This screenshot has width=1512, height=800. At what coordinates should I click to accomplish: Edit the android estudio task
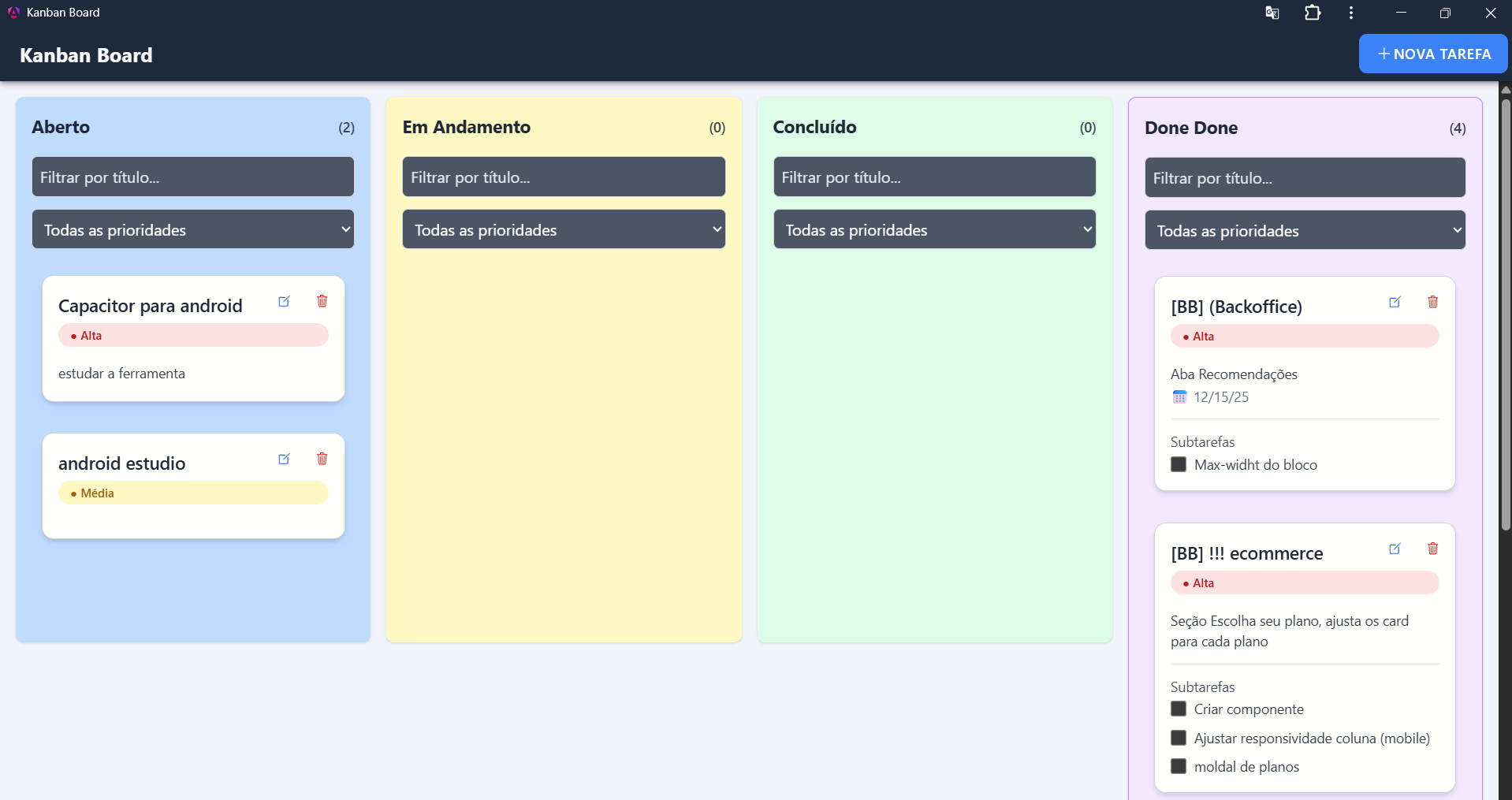[284, 459]
